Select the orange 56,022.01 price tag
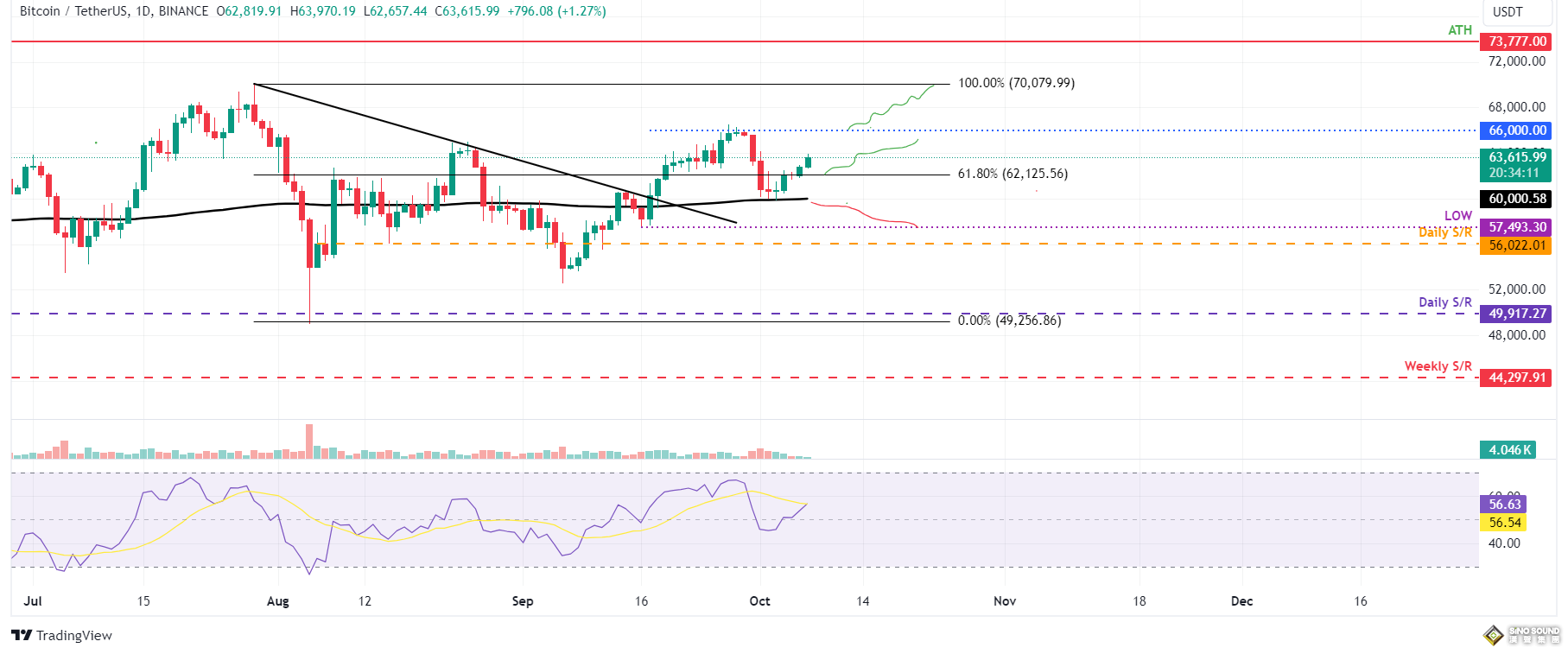The image size is (1568, 654). pos(1516,245)
